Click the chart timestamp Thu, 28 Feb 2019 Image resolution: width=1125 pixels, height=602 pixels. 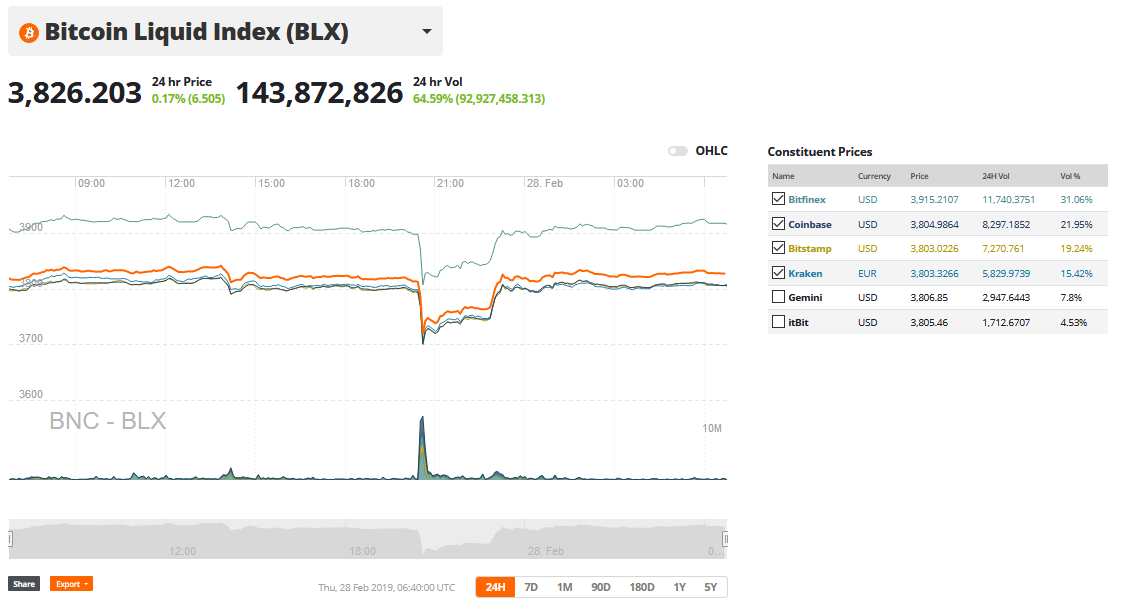[387, 588]
